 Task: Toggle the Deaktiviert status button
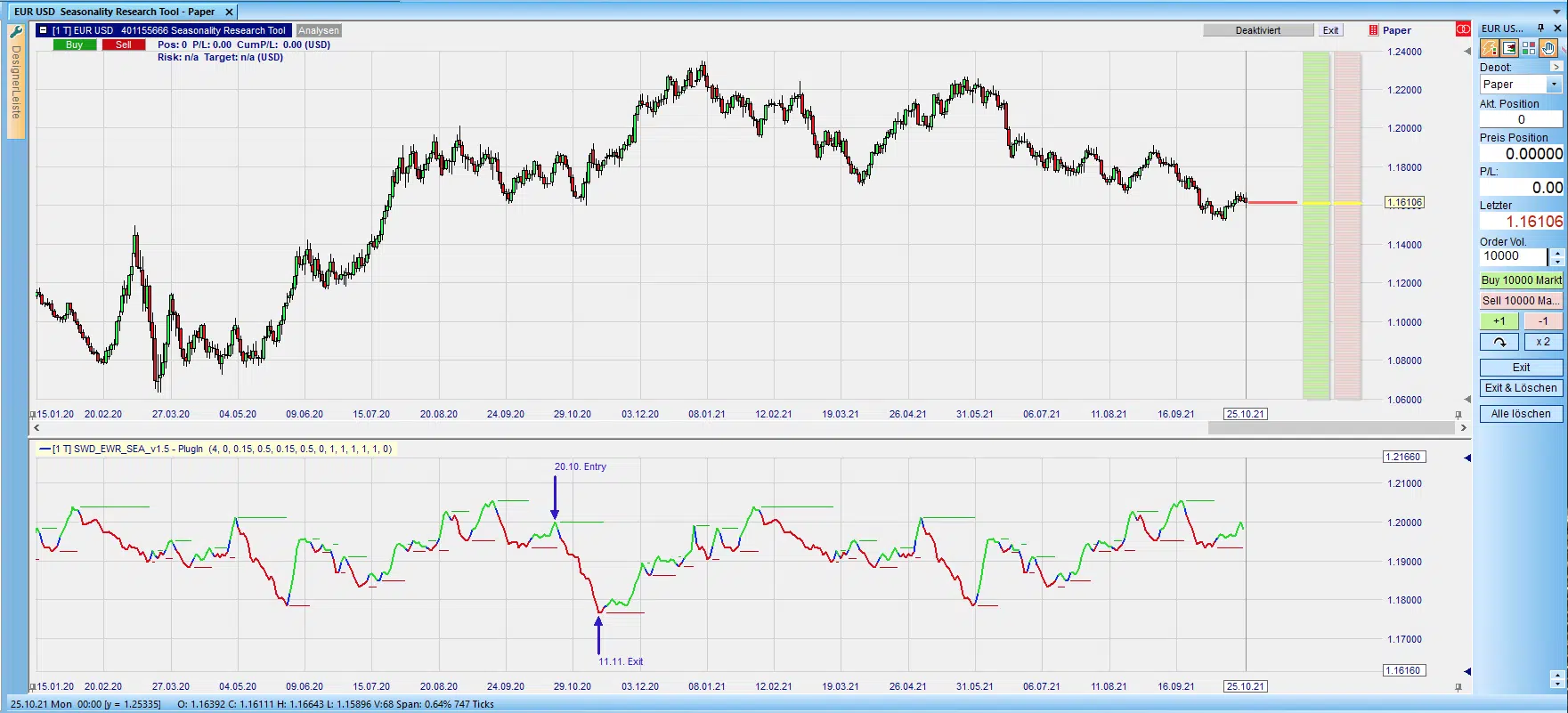(1258, 30)
